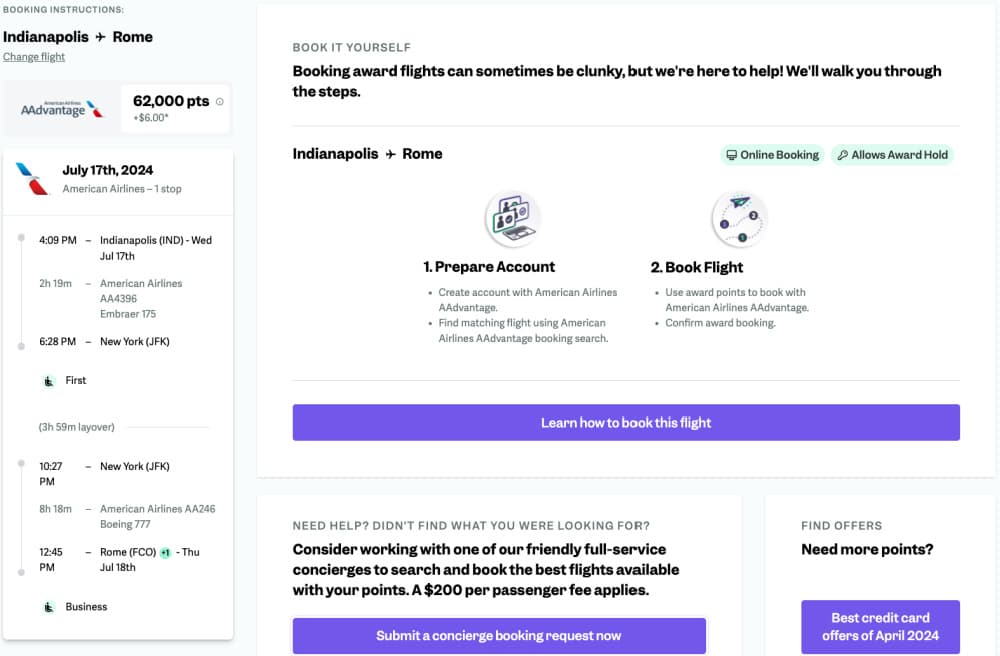Click the Book Flight route illustration icon
Screen dimensions: 1000x656
pos(739,218)
